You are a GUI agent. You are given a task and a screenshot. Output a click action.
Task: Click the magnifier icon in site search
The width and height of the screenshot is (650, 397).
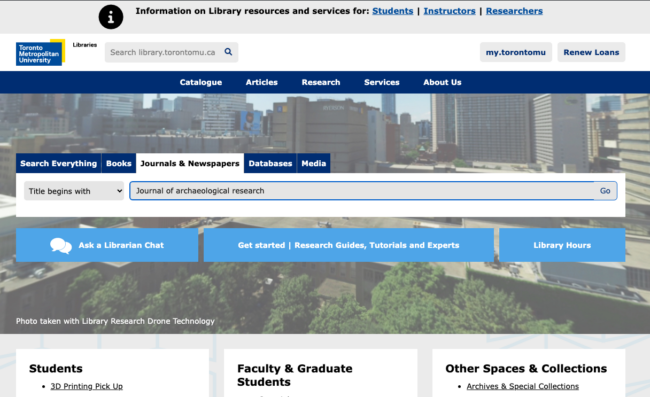[228, 52]
